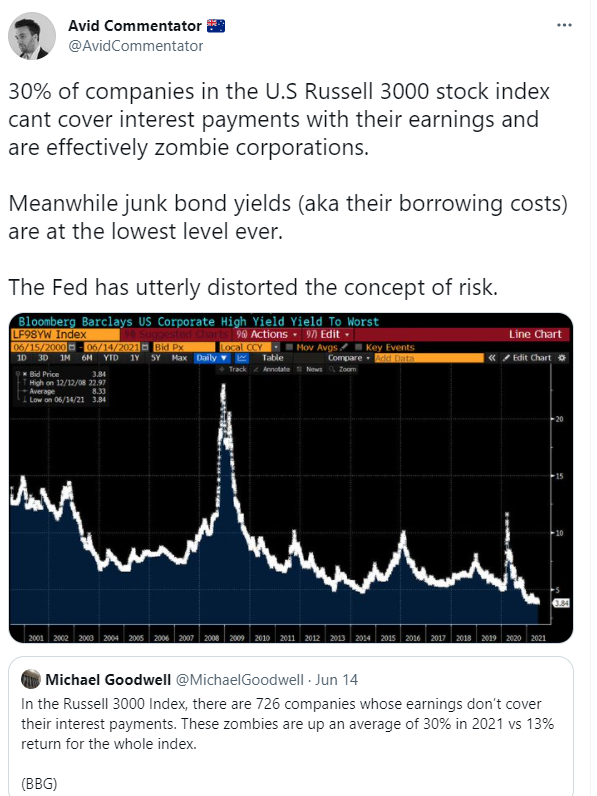Screen dimensions: 597x796
Task: Open the Actions dropdown menu
Action: [x=267, y=335]
